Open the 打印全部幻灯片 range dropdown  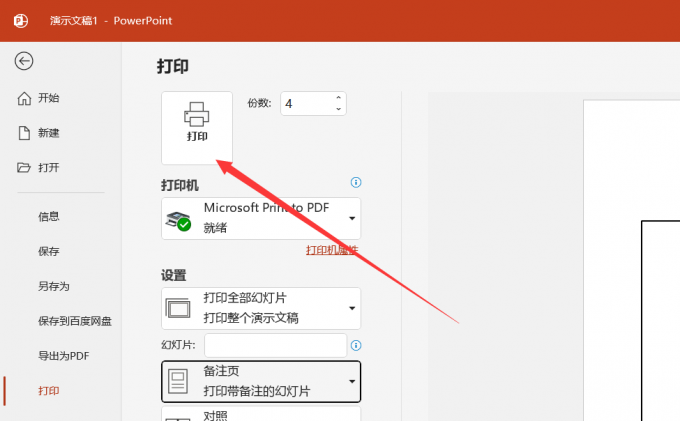[x=261, y=308]
